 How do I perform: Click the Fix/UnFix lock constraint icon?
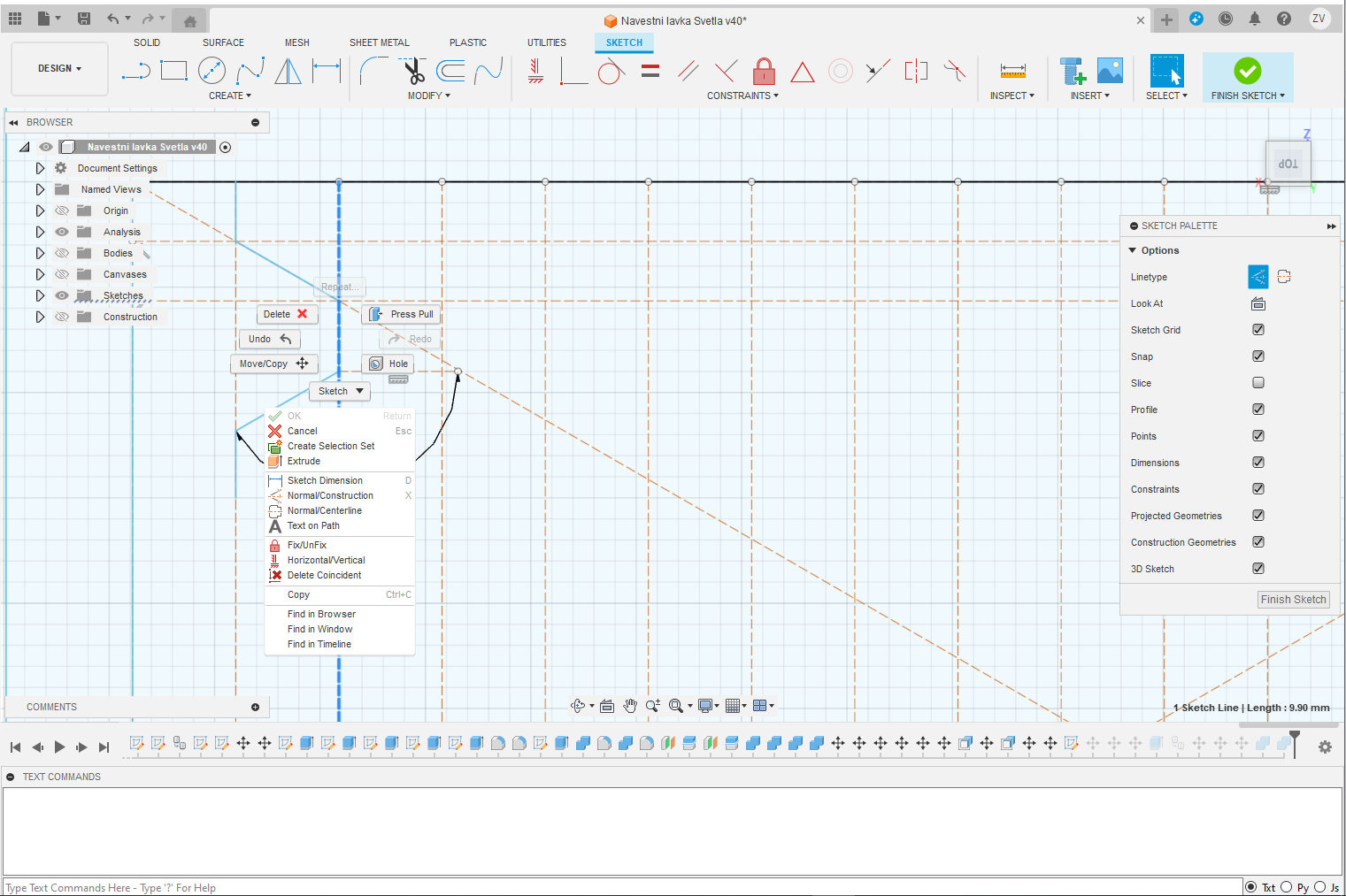pyautogui.click(x=764, y=71)
